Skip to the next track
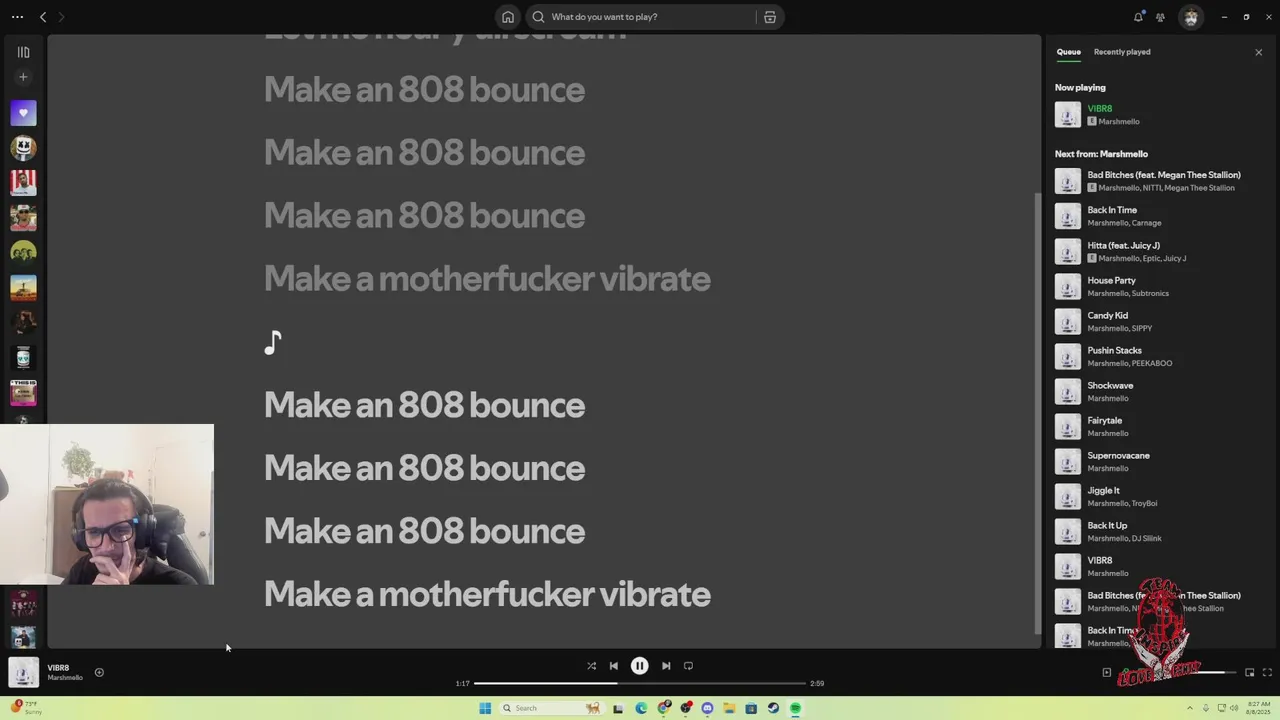Screen dimensions: 1280x720 click(x=666, y=666)
